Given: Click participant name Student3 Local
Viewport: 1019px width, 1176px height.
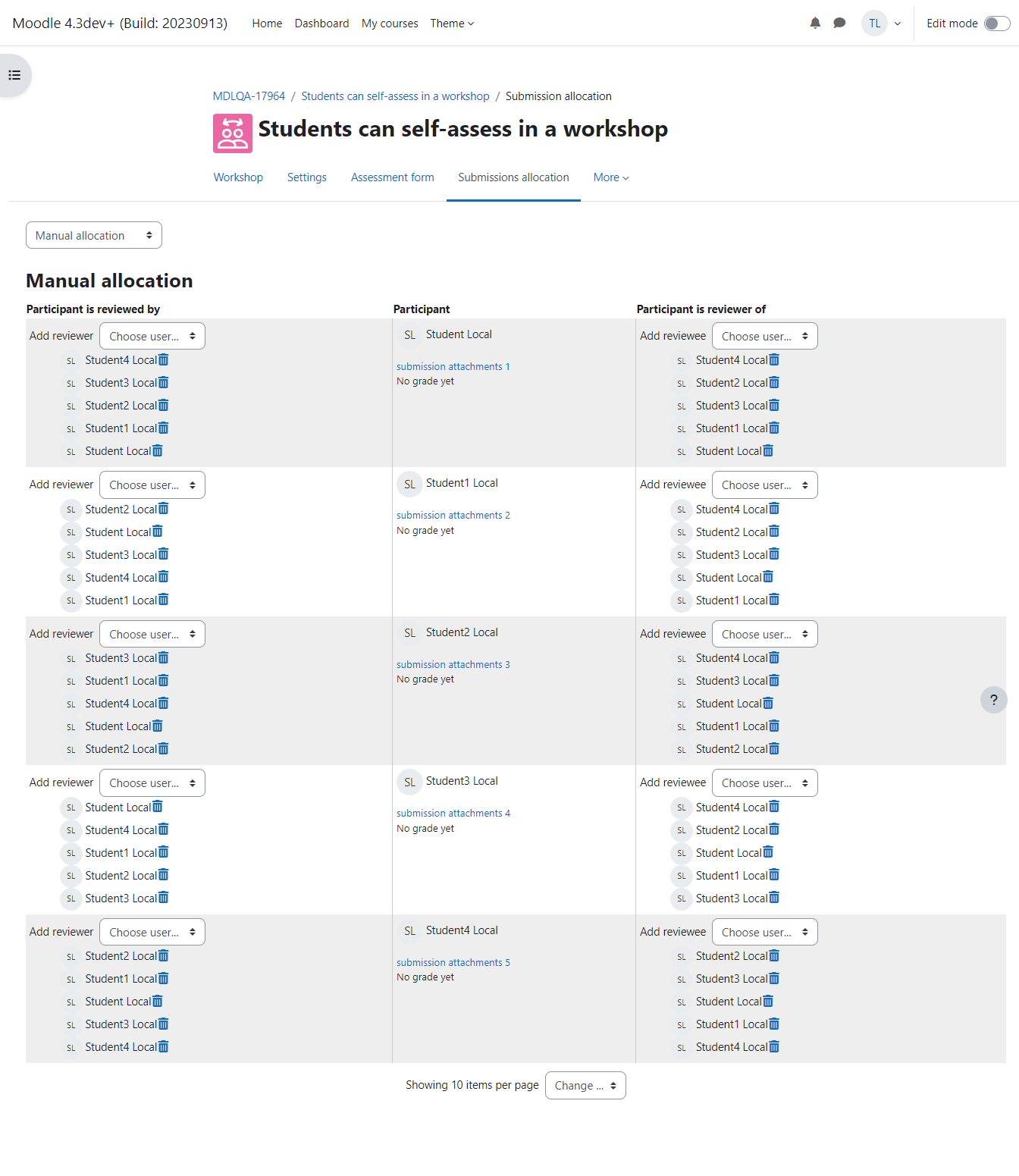Looking at the screenshot, I should click(x=462, y=781).
